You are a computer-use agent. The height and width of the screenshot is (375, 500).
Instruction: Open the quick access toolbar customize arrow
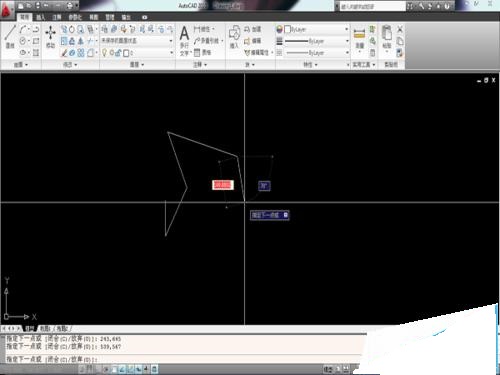[77, 6]
